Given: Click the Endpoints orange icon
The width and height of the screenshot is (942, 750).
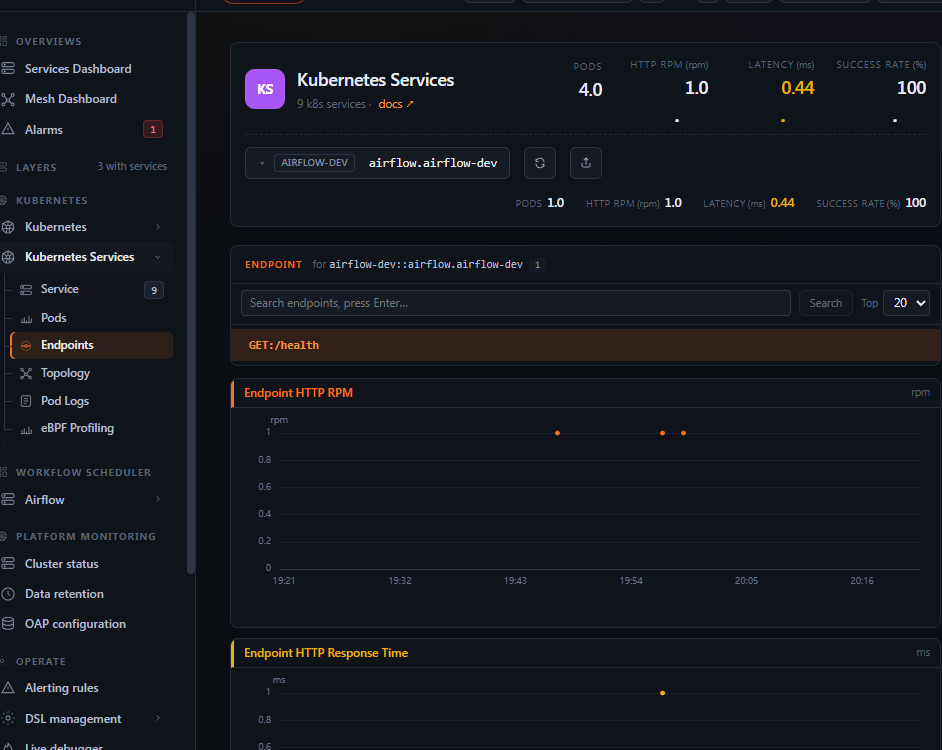Looking at the screenshot, I should tap(26, 346).
